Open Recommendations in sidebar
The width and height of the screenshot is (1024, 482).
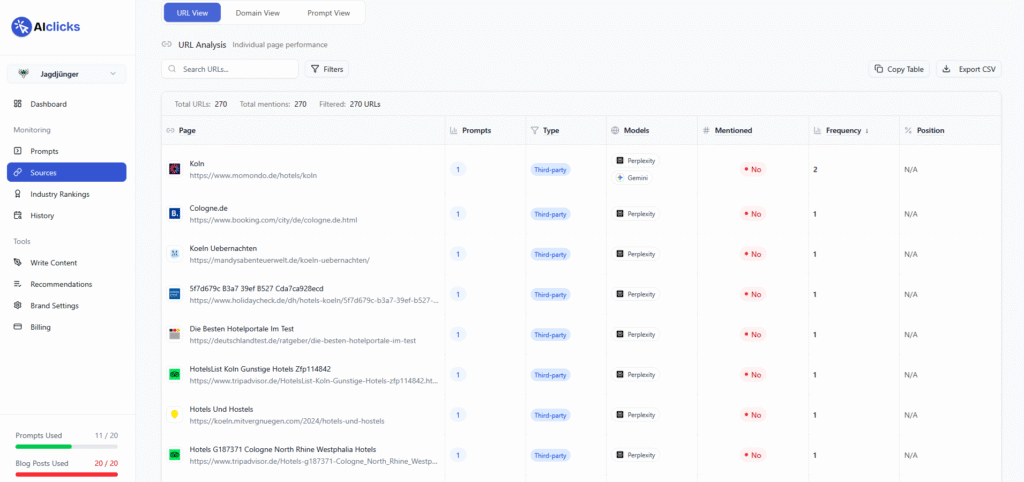61,284
